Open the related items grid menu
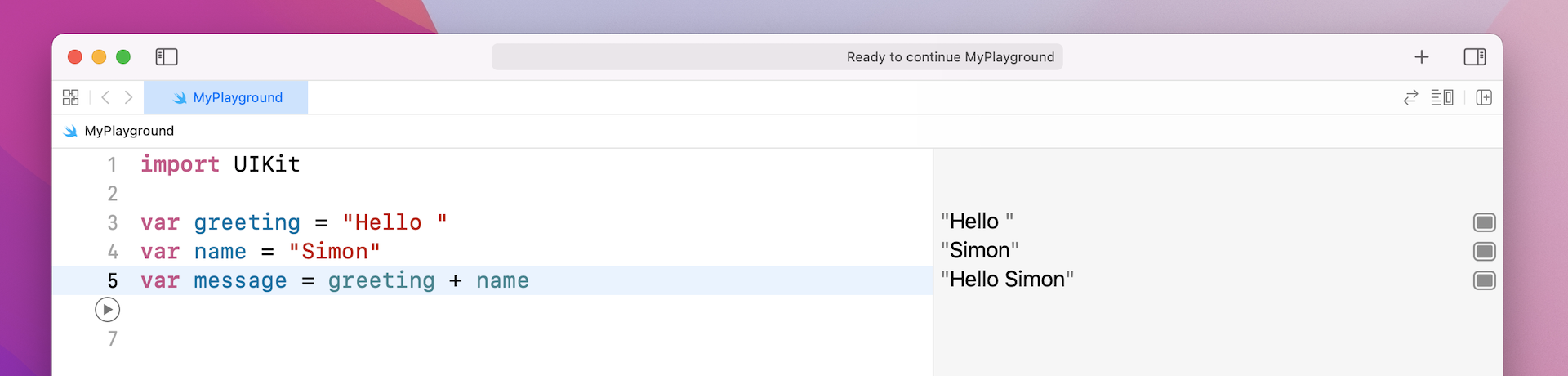Image resolution: width=1568 pixels, height=376 pixels. [71, 97]
